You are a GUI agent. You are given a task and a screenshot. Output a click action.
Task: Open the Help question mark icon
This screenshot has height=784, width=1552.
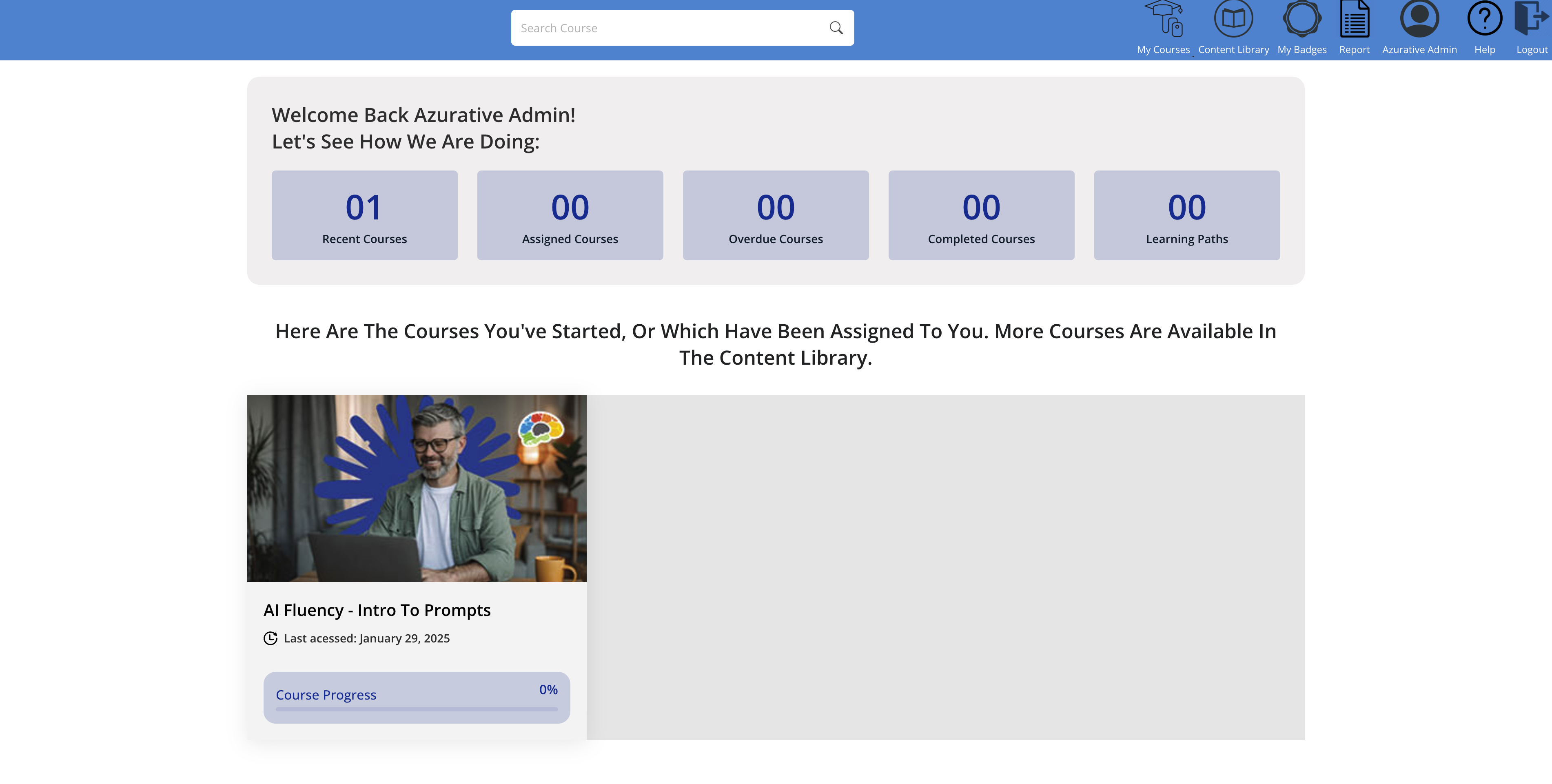point(1485,19)
